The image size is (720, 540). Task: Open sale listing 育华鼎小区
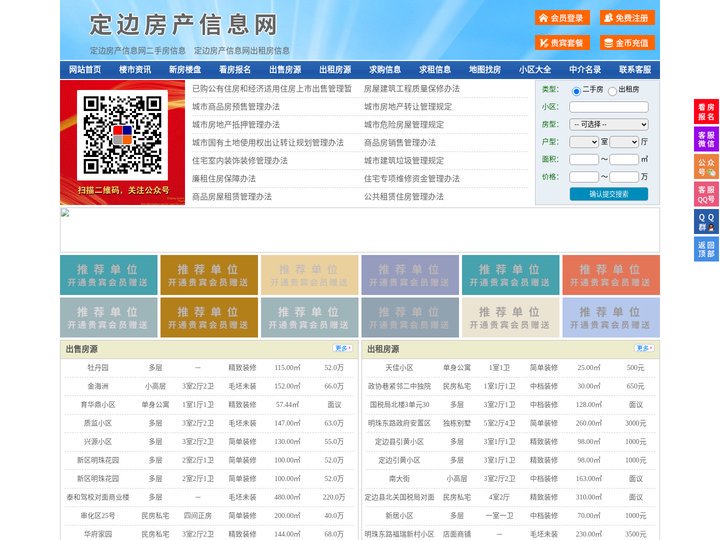[x=98, y=405]
